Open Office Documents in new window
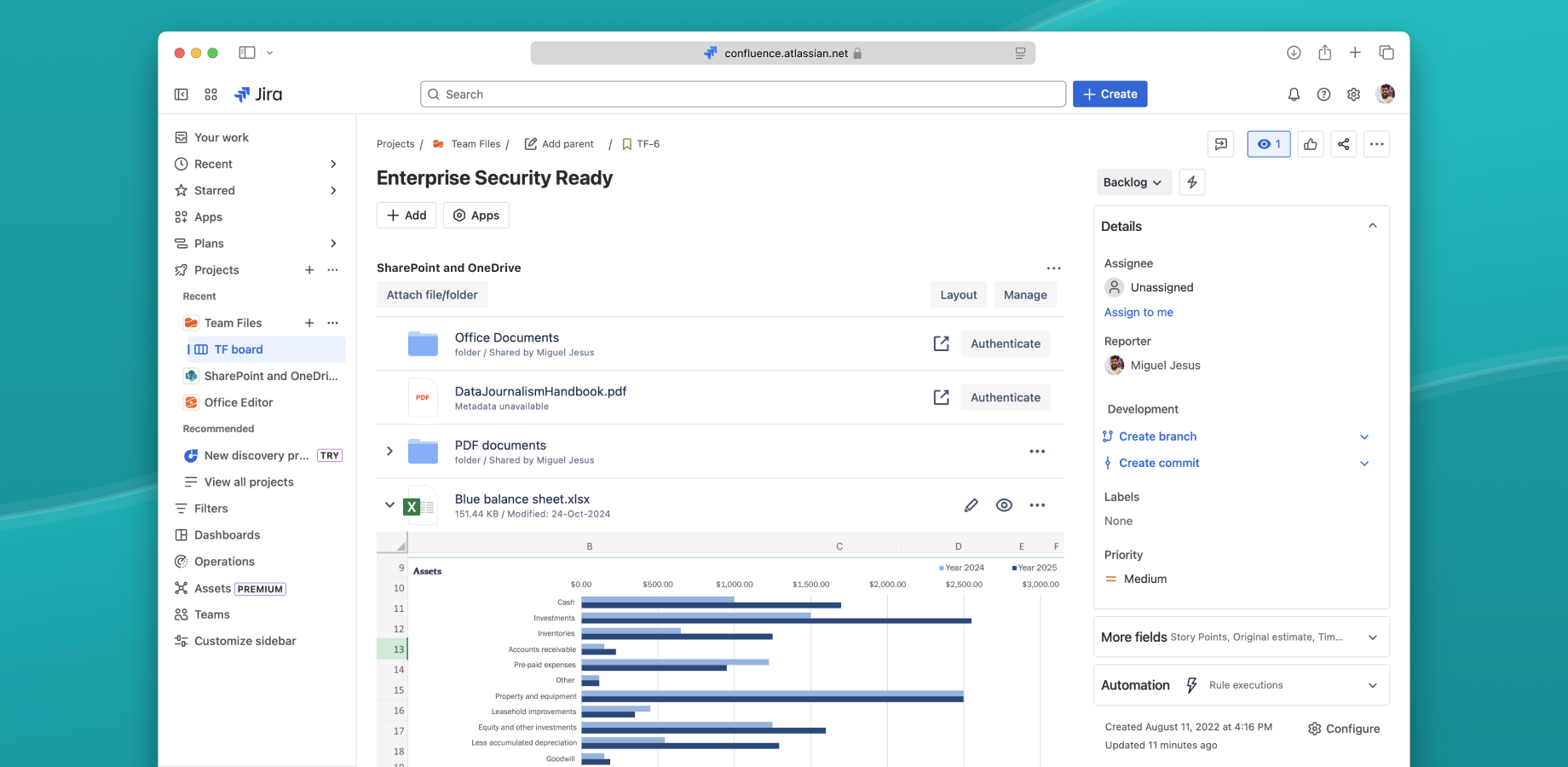The width and height of the screenshot is (1568, 767). (x=941, y=343)
